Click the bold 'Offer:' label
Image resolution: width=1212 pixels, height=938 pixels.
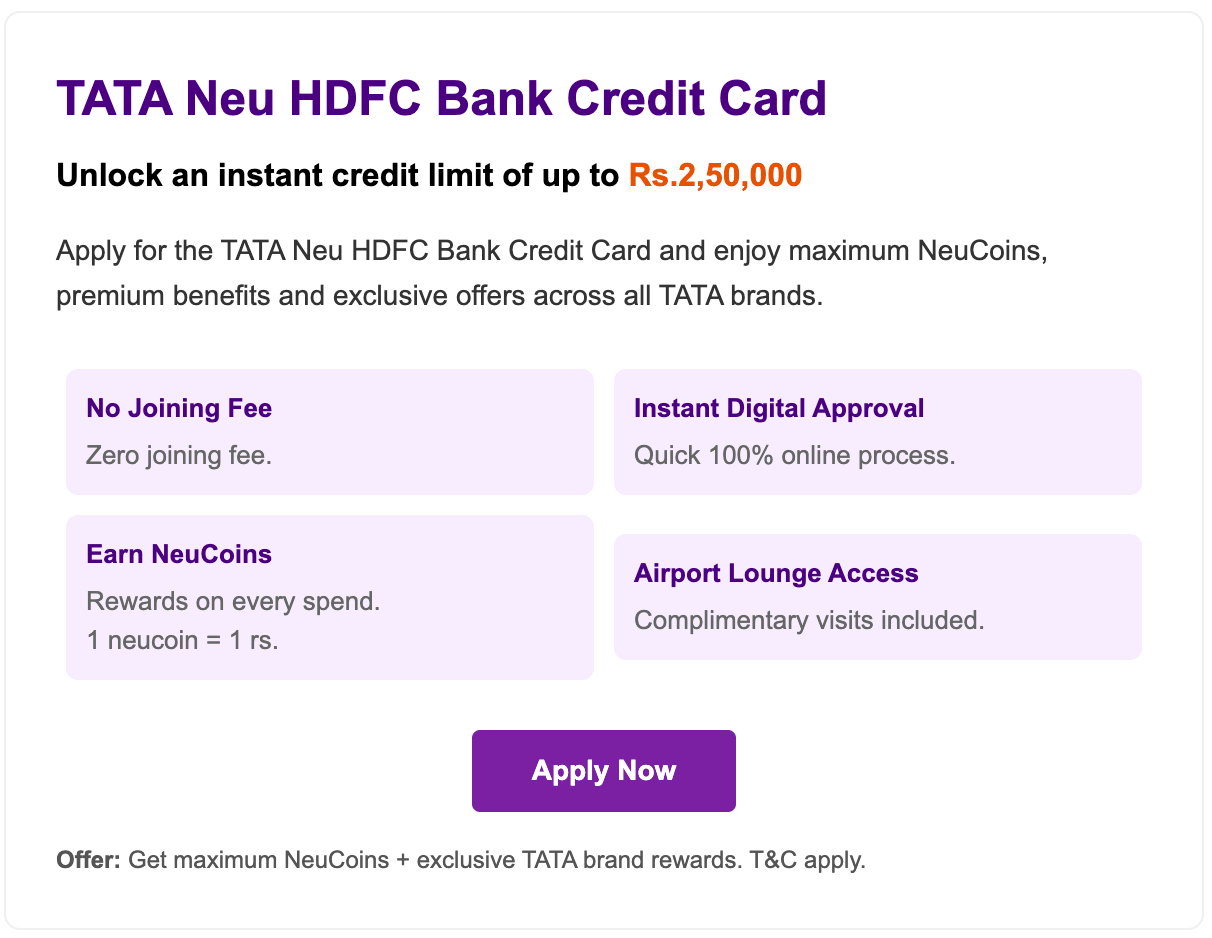pyautogui.click(x=88, y=860)
